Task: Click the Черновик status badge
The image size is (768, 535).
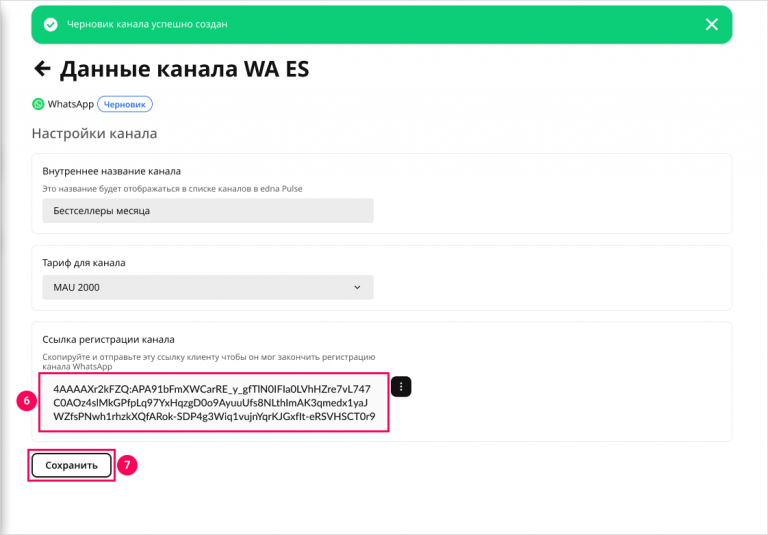Action: [x=125, y=104]
